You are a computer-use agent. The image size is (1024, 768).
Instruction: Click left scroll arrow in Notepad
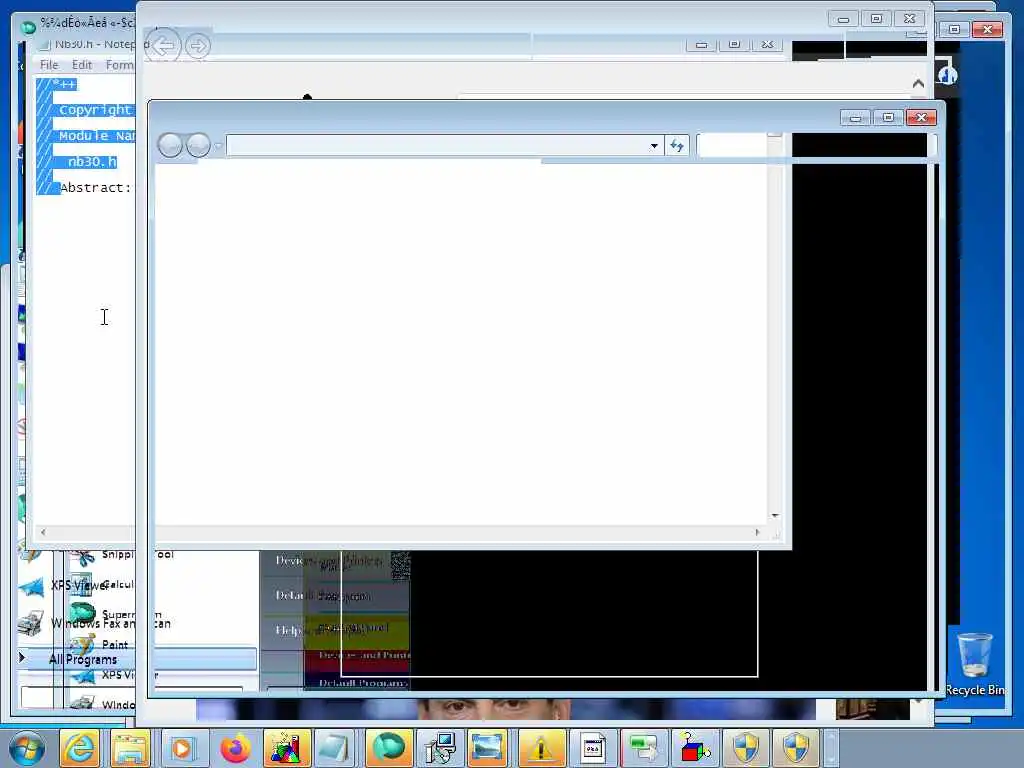pos(43,532)
